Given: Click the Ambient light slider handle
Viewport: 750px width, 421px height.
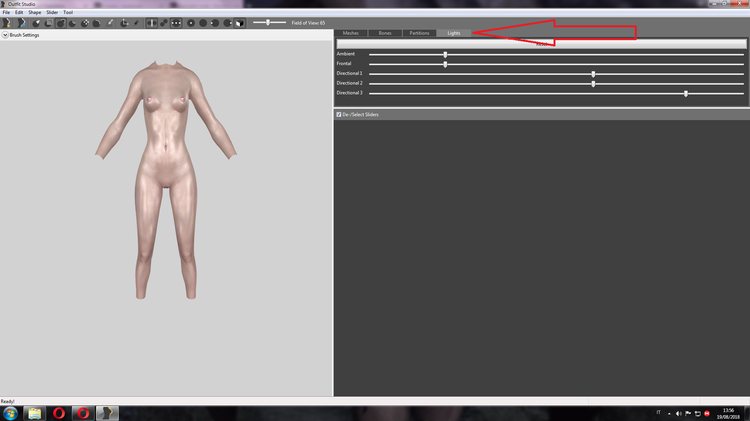Looking at the screenshot, I should (x=445, y=55).
